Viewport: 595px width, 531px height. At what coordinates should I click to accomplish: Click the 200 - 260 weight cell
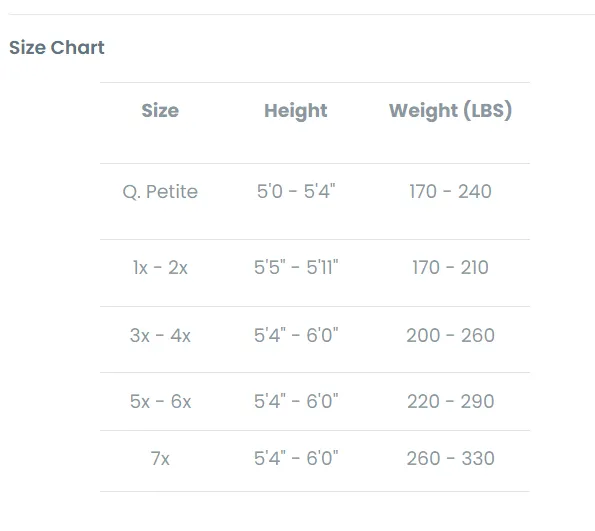point(450,336)
